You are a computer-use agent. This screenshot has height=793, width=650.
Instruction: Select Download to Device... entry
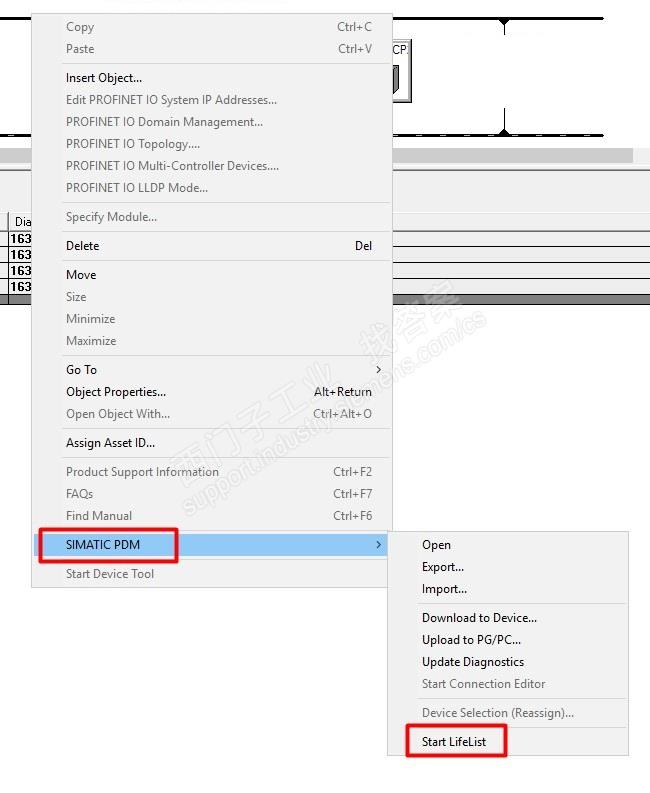[x=508, y=618]
